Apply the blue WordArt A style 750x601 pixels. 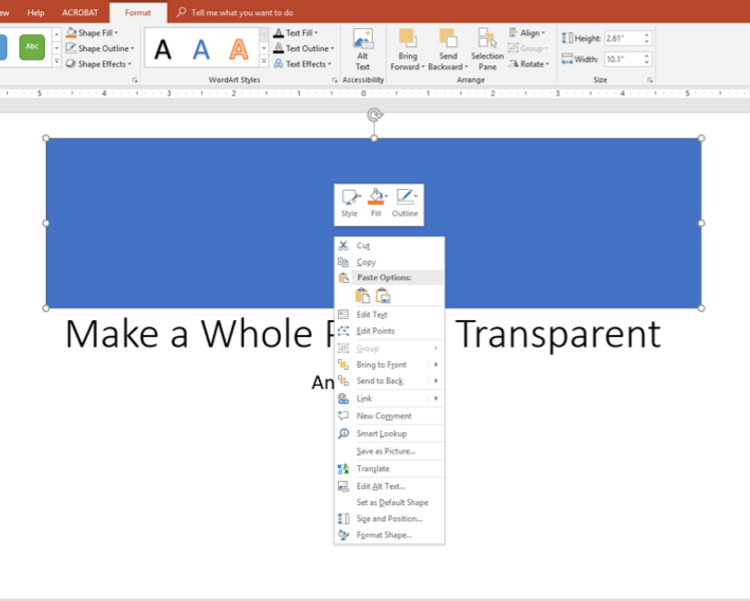(x=201, y=49)
